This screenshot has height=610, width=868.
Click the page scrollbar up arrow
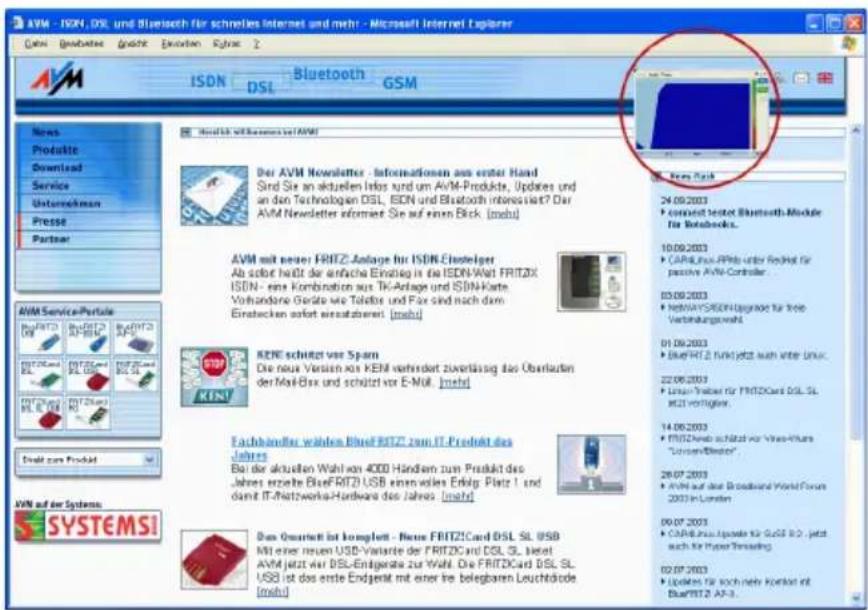coord(856,131)
